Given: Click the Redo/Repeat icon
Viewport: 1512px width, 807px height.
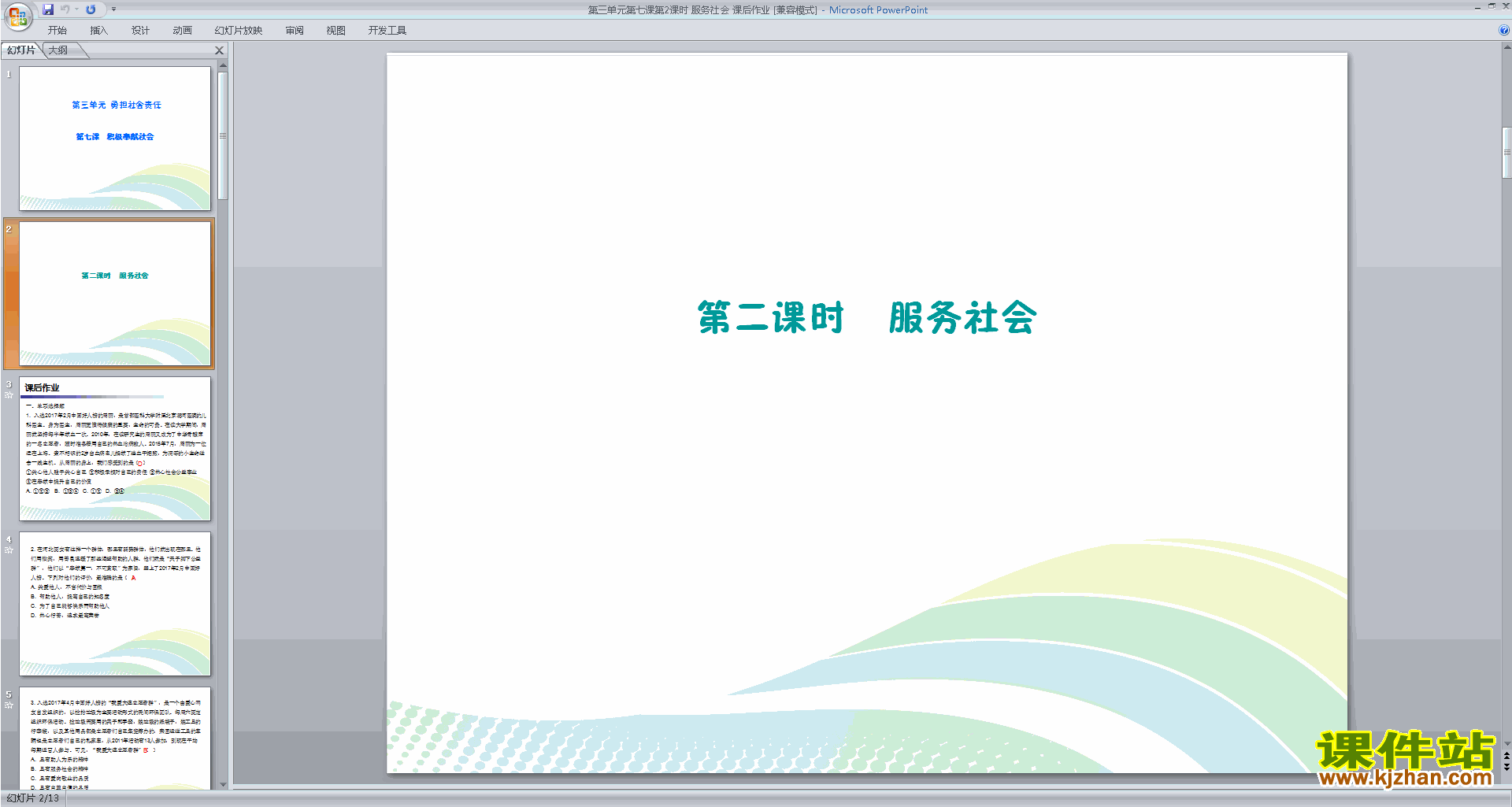Looking at the screenshot, I should (x=91, y=9).
